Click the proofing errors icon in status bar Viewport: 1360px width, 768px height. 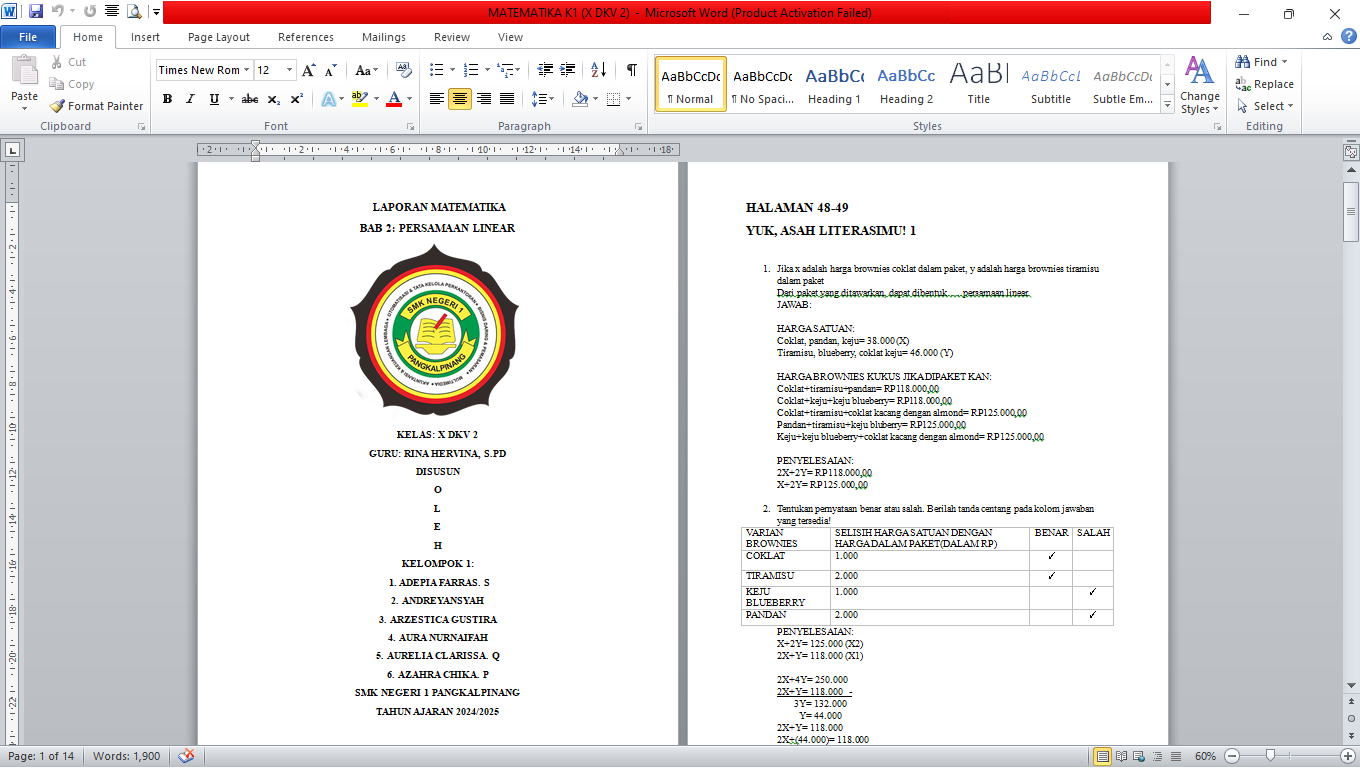(x=186, y=756)
